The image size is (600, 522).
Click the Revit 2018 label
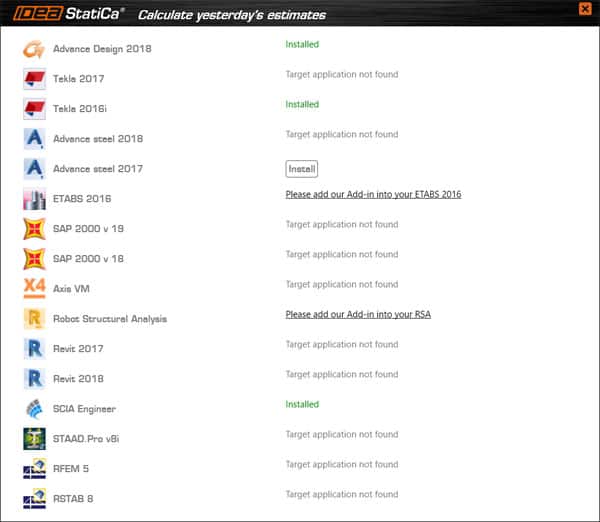click(78, 378)
